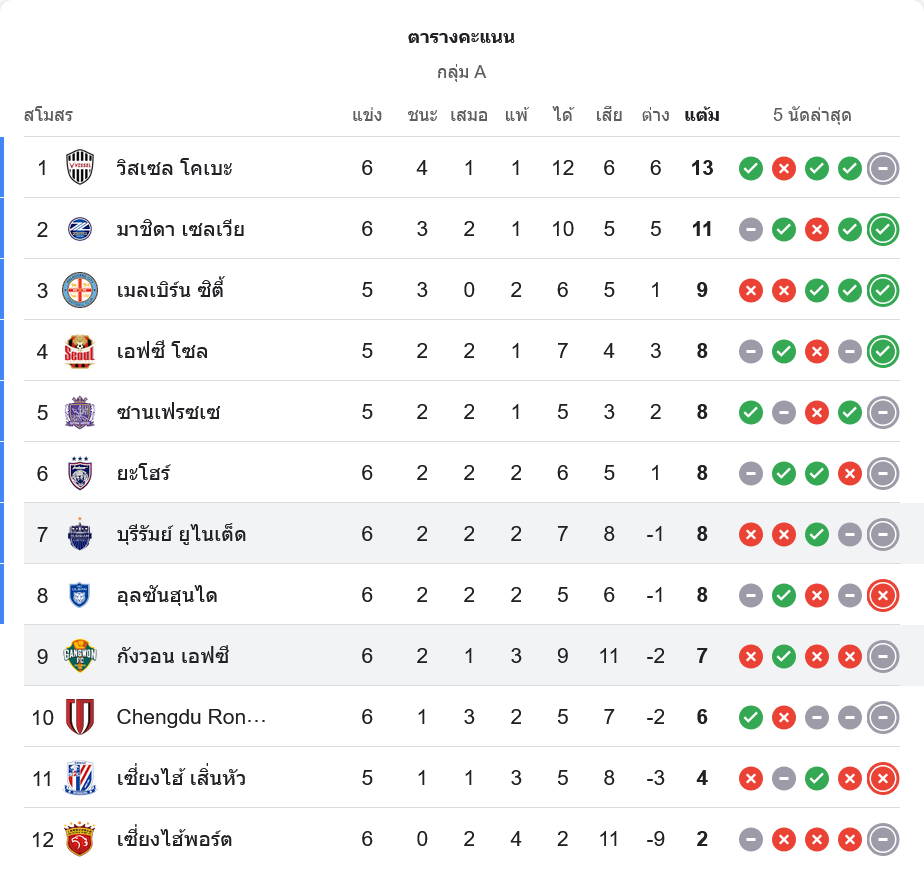
Task: Click the Chengdu Rongcheng club crest
Action: pyautogui.click(x=80, y=717)
